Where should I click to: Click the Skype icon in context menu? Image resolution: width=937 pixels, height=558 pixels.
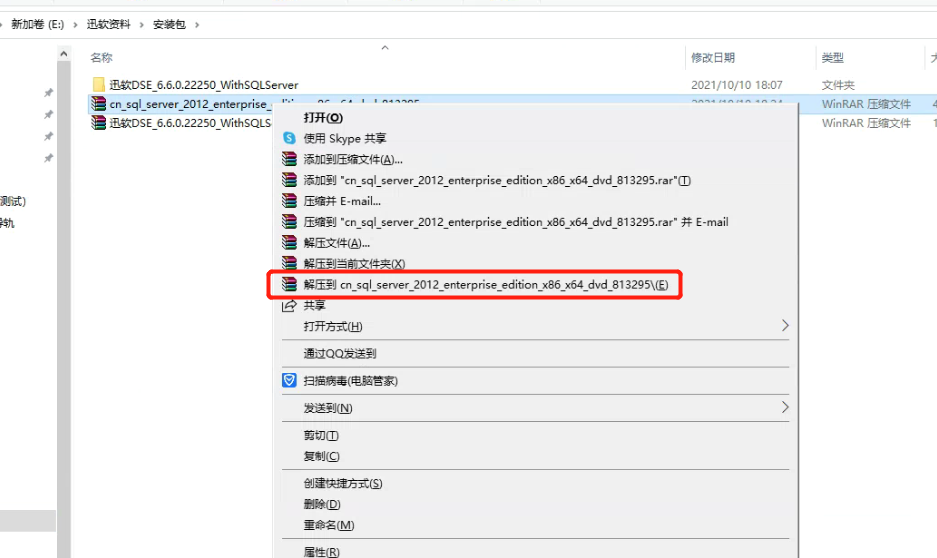point(289,138)
